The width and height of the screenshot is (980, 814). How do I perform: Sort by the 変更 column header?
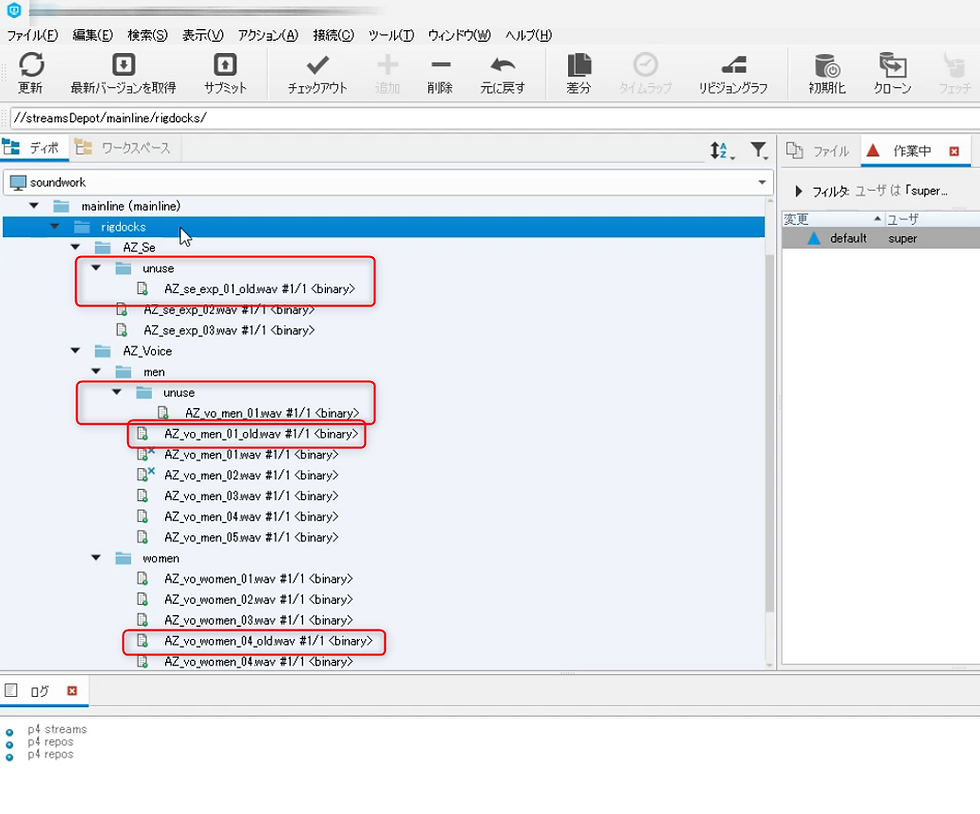(x=832, y=219)
